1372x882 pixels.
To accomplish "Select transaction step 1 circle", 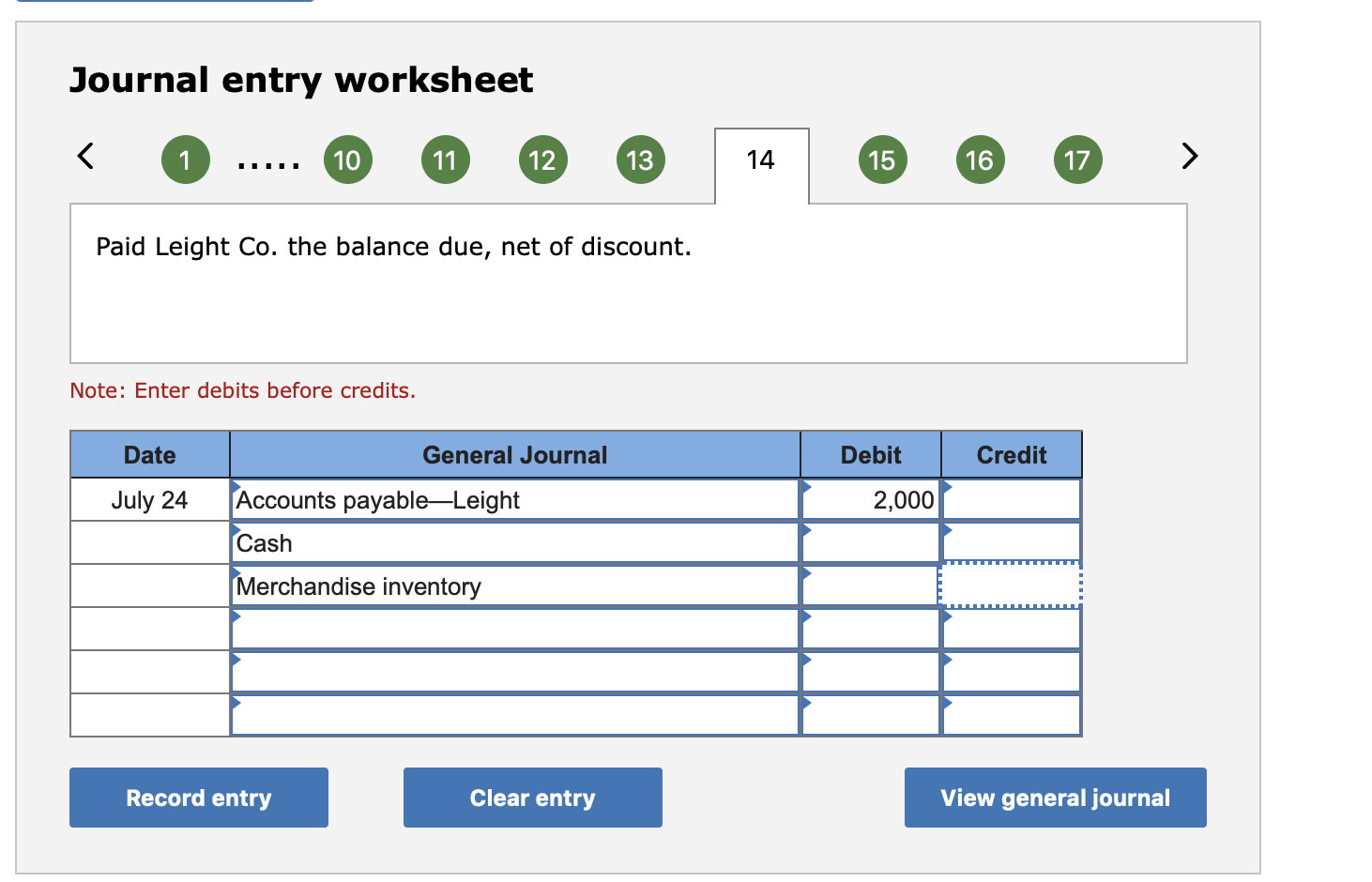I will pos(185,160).
